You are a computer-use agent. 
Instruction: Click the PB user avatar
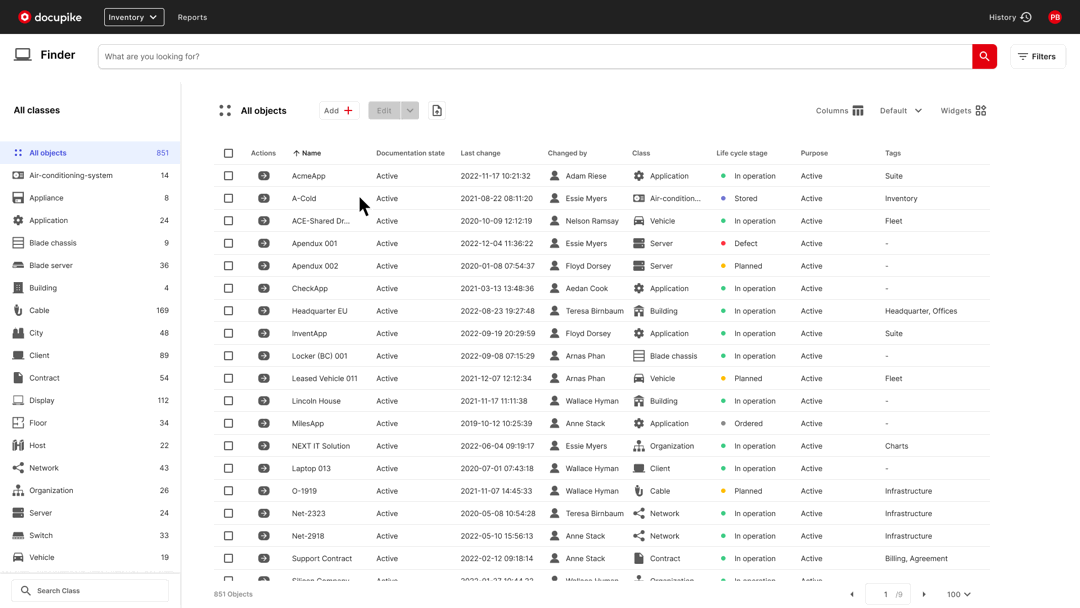pos(1054,16)
